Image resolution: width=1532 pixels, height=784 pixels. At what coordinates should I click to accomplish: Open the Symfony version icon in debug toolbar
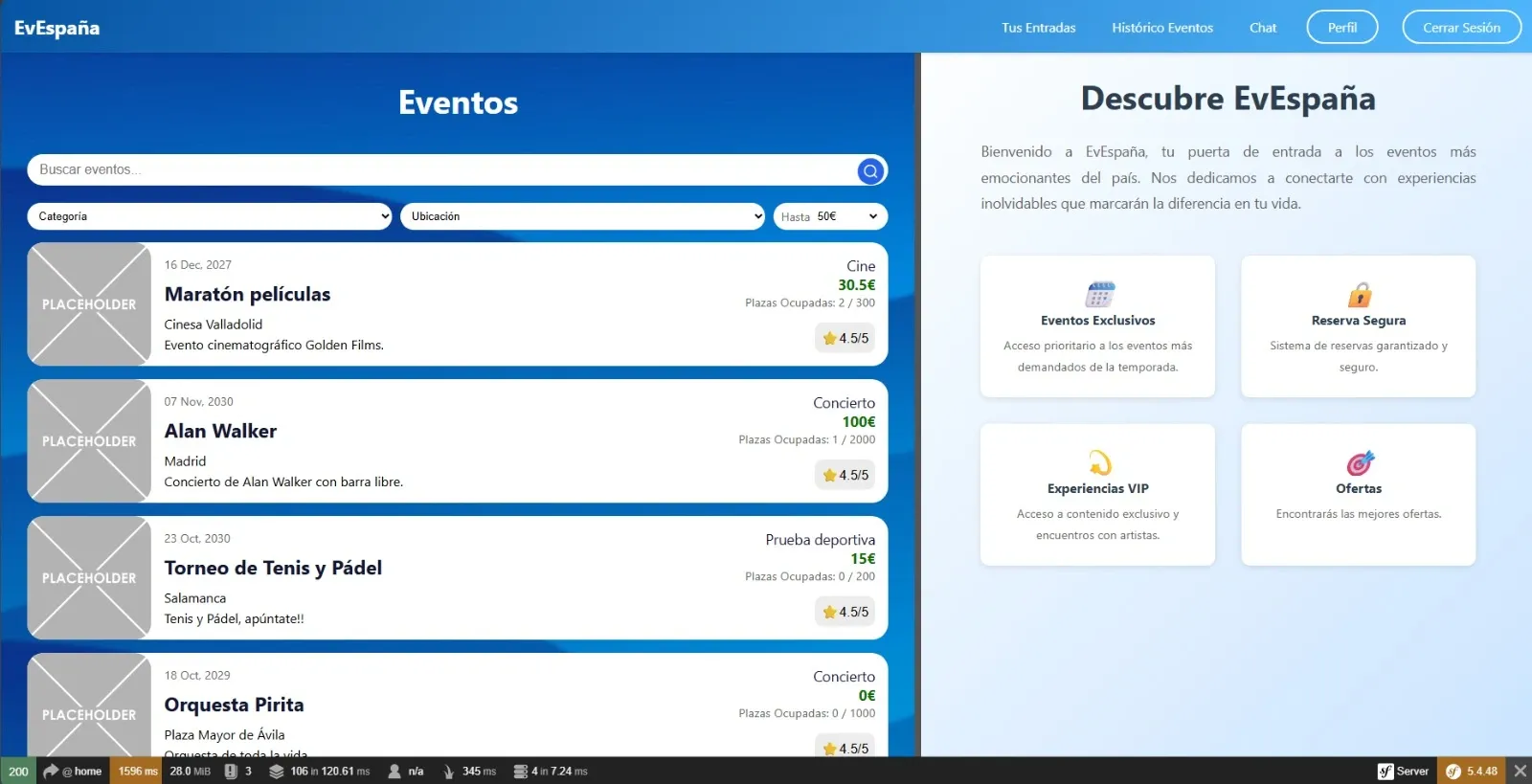(x=1473, y=771)
